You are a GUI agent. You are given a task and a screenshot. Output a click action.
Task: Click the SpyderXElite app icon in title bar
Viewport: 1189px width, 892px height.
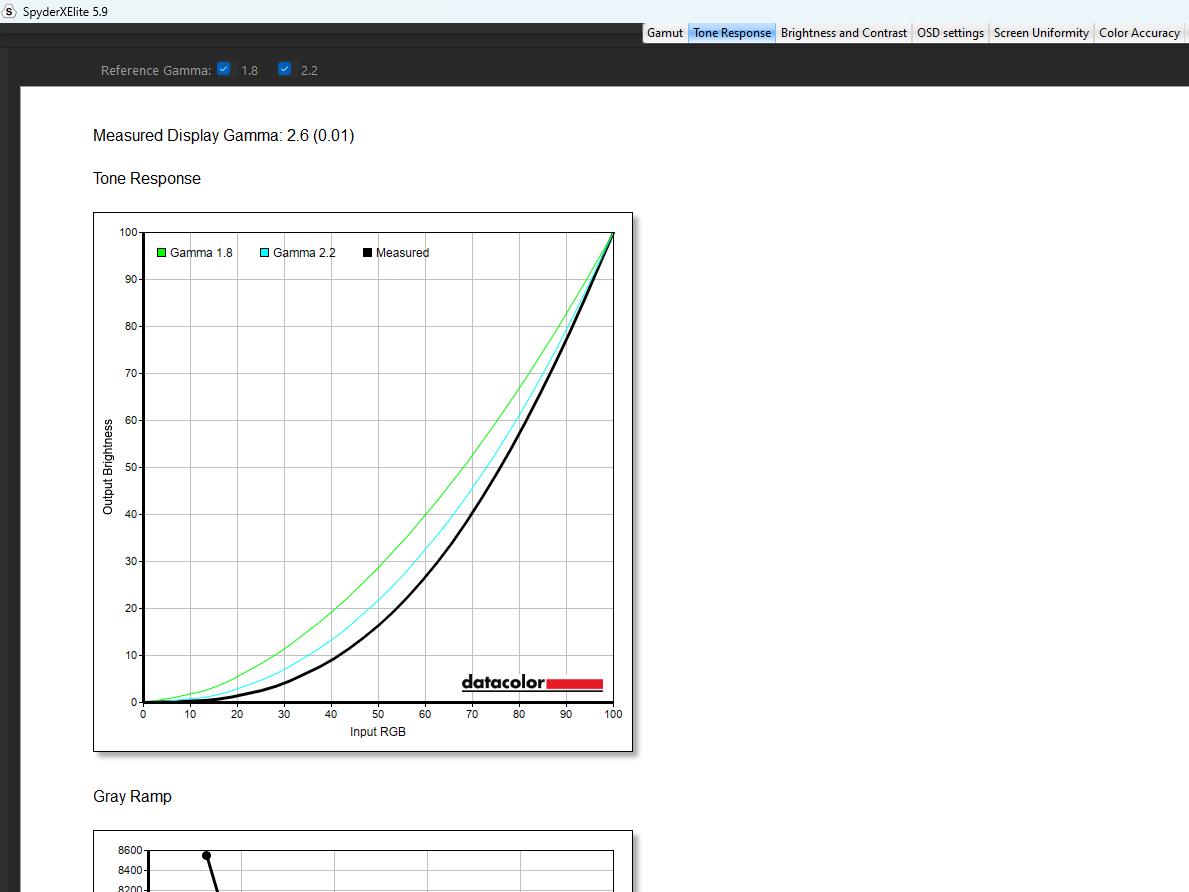9,11
